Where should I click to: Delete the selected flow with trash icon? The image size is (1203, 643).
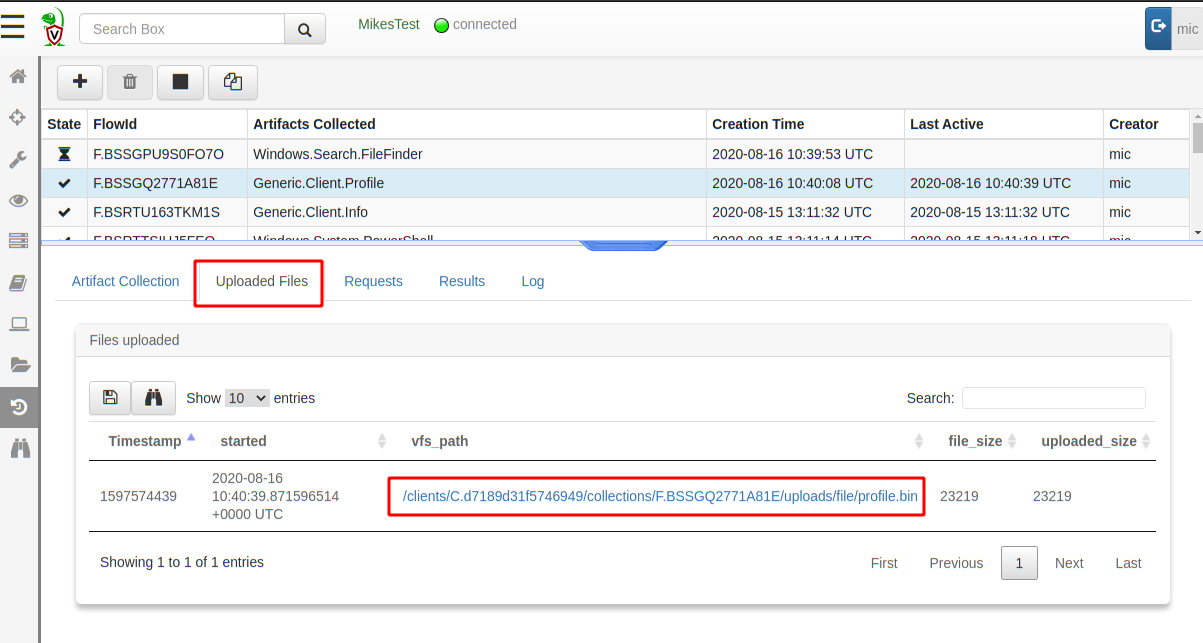pos(130,82)
